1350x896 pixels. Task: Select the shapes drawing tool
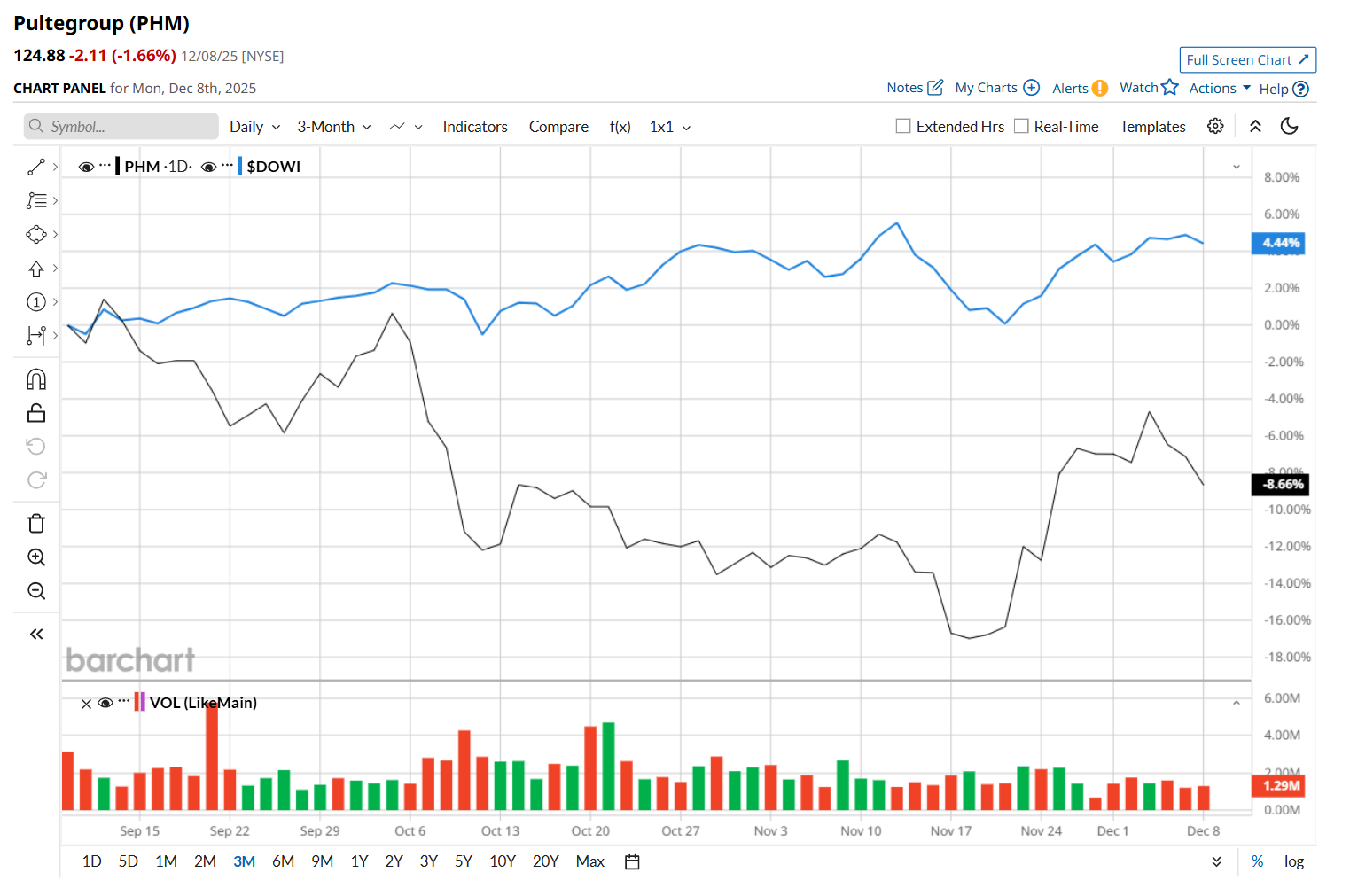pos(36,234)
